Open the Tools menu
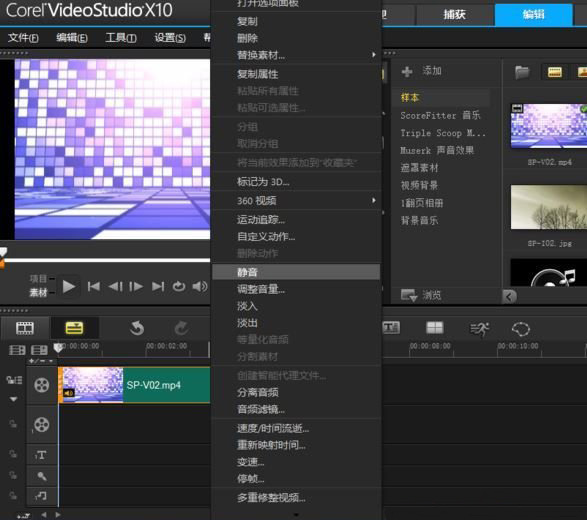587x520 pixels. coord(121,38)
